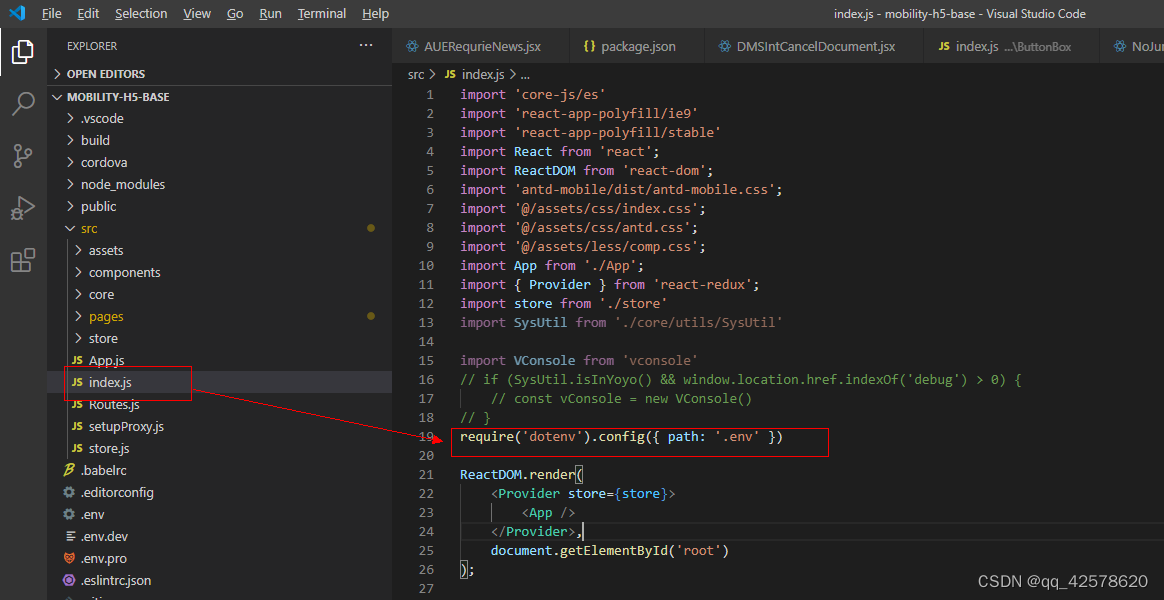Open the Run and Debug view
Image resolution: width=1164 pixels, height=600 pixels.
[22, 207]
